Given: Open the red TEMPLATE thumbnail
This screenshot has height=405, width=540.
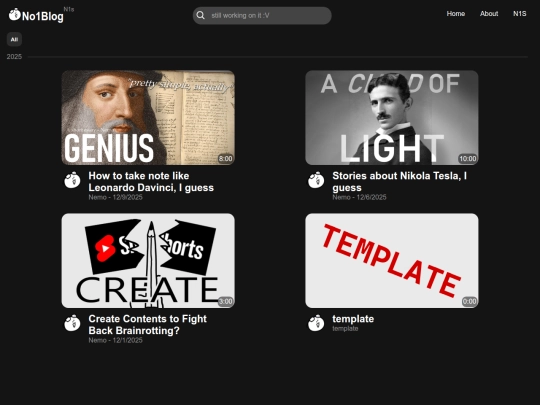Looking at the screenshot, I should 392,260.
